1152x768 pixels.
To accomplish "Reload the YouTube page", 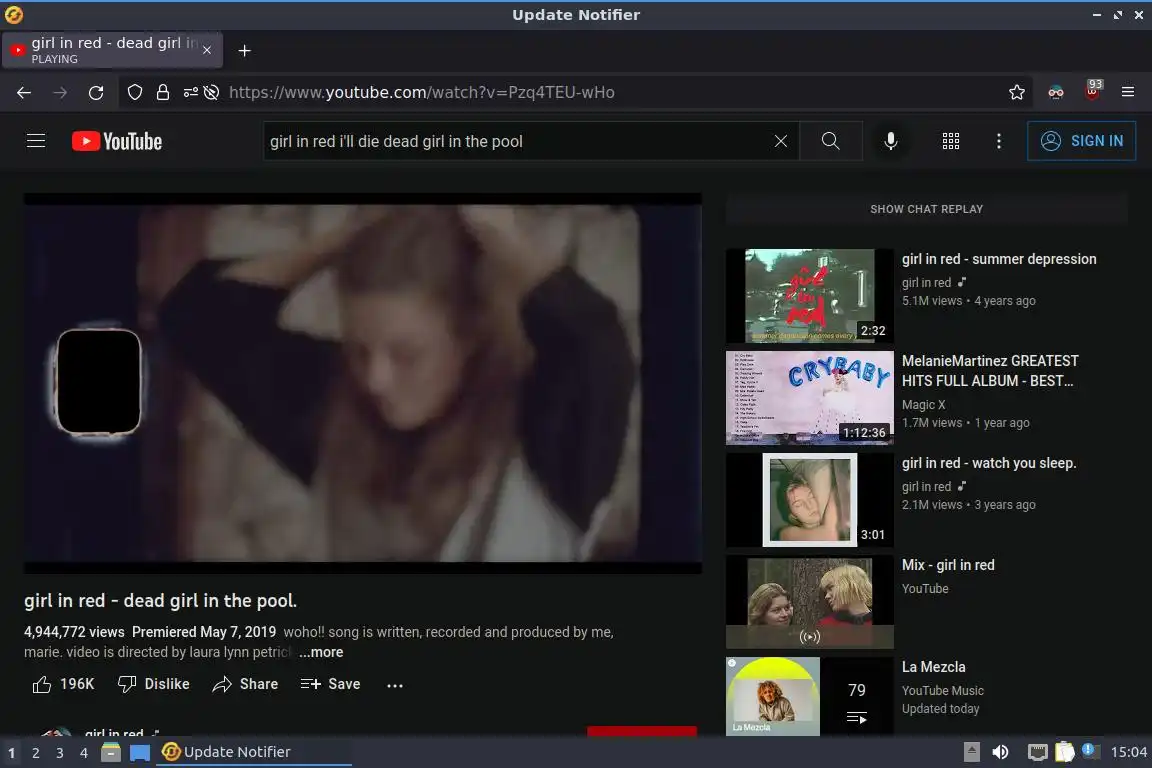I will tap(96, 93).
